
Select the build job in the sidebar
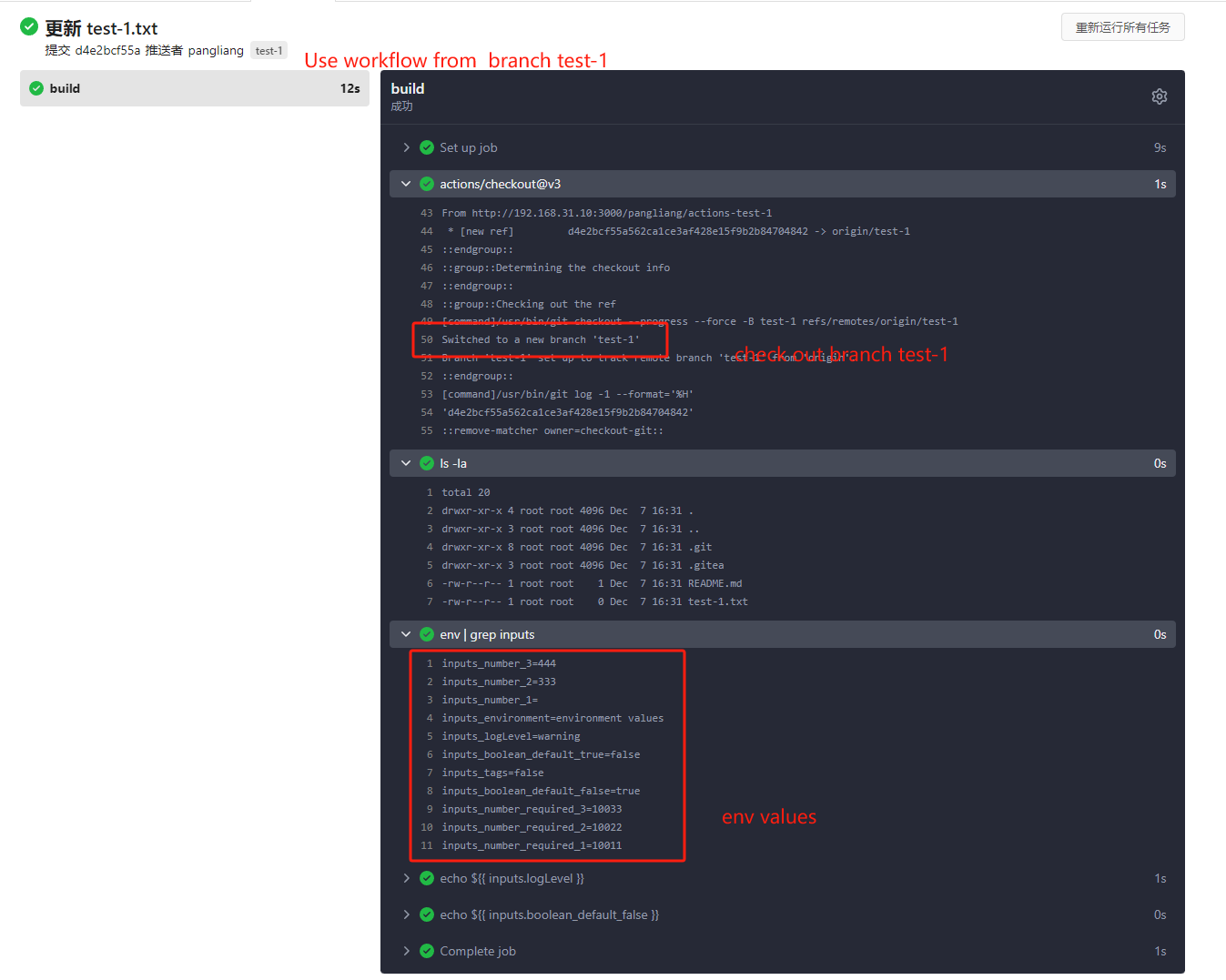click(195, 88)
